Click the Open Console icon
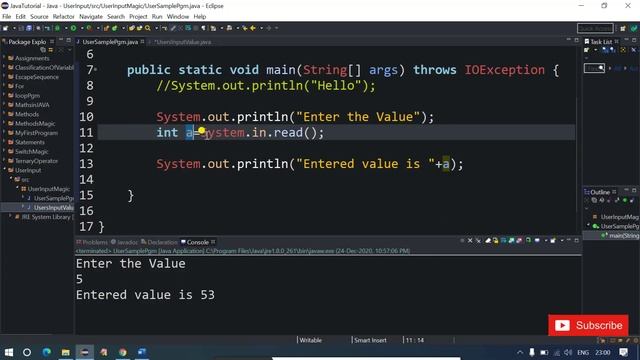The image size is (640, 360). (x=553, y=241)
